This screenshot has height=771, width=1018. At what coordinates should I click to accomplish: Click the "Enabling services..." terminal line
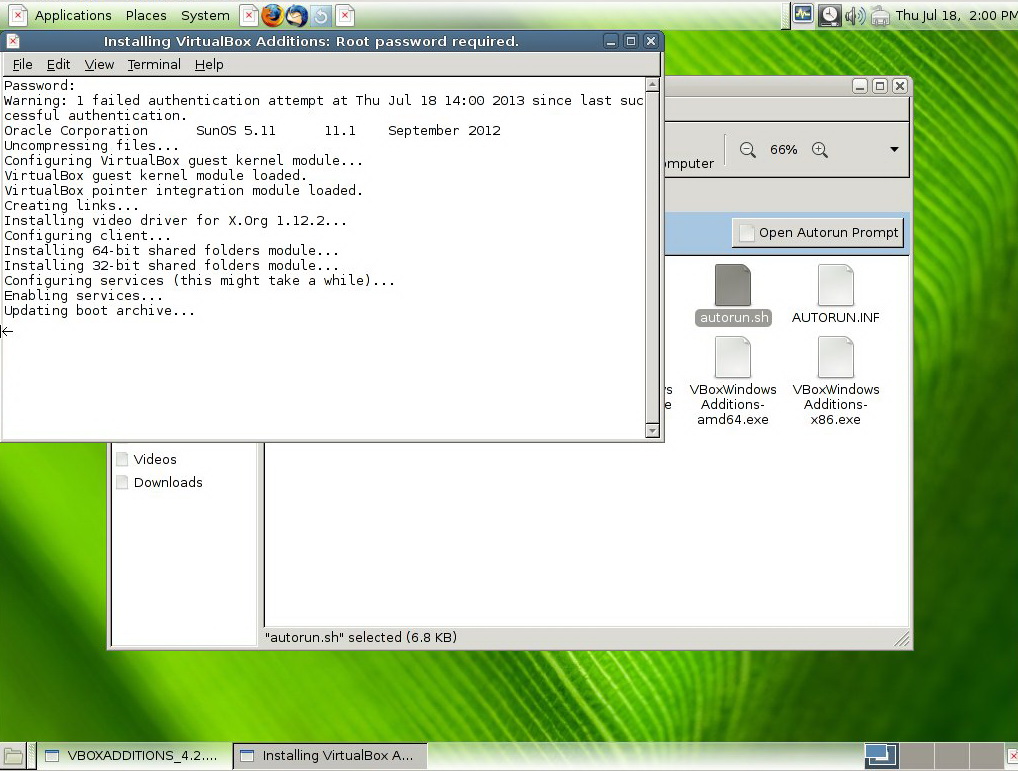pyautogui.click(x=83, y=295)
